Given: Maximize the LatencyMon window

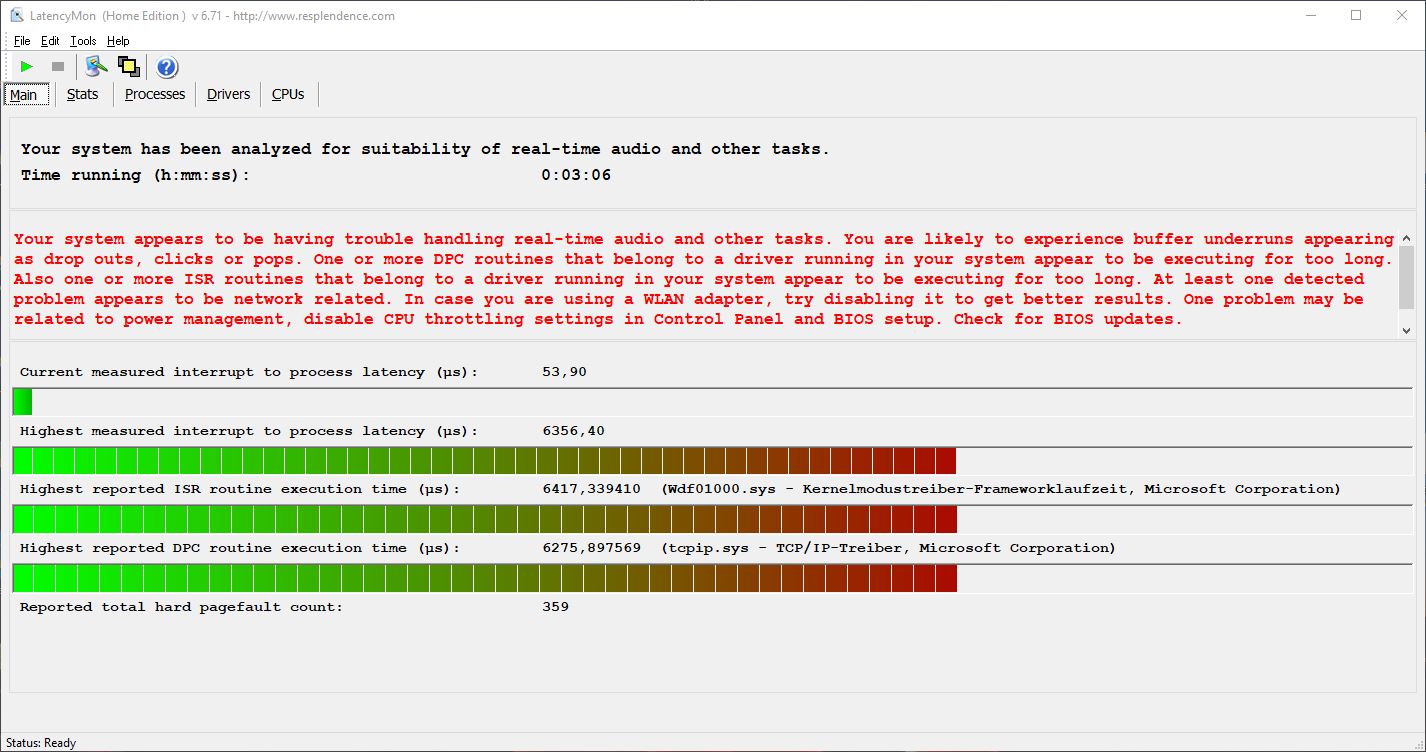Looking at the screenshot, I should 1356,15.
